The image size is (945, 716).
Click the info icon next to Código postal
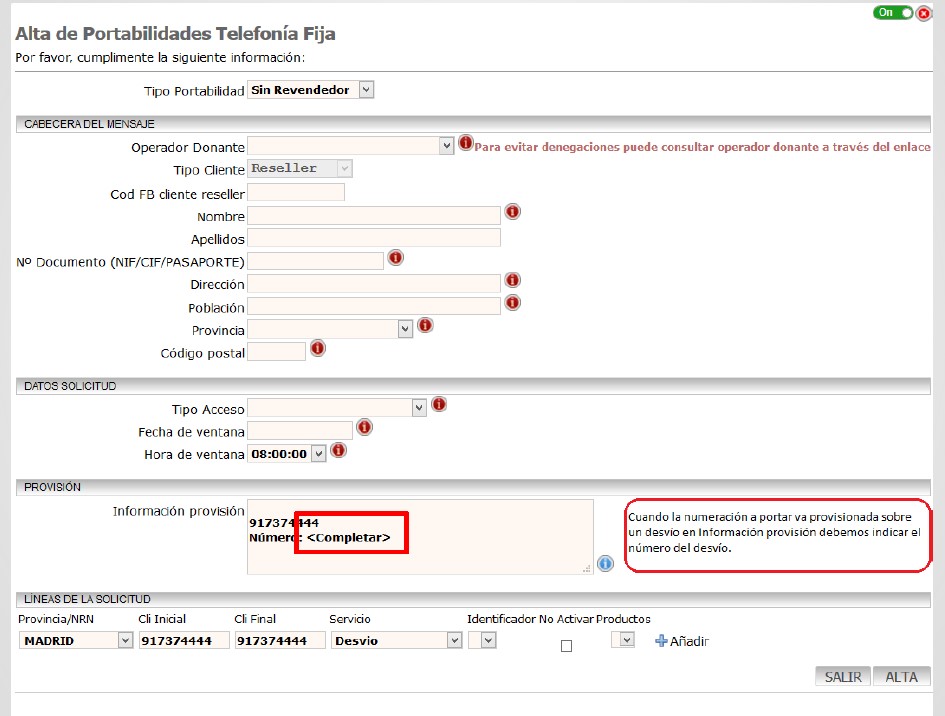[318, 348]
